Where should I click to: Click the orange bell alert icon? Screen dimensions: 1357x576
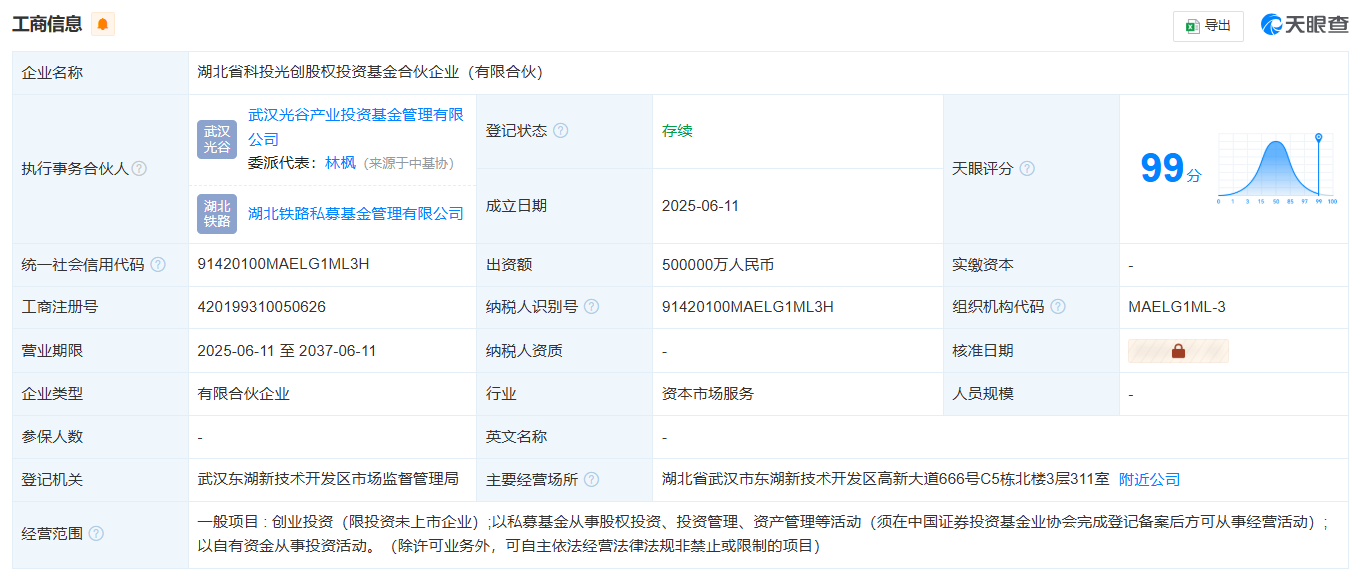click(x=103, y=24)
